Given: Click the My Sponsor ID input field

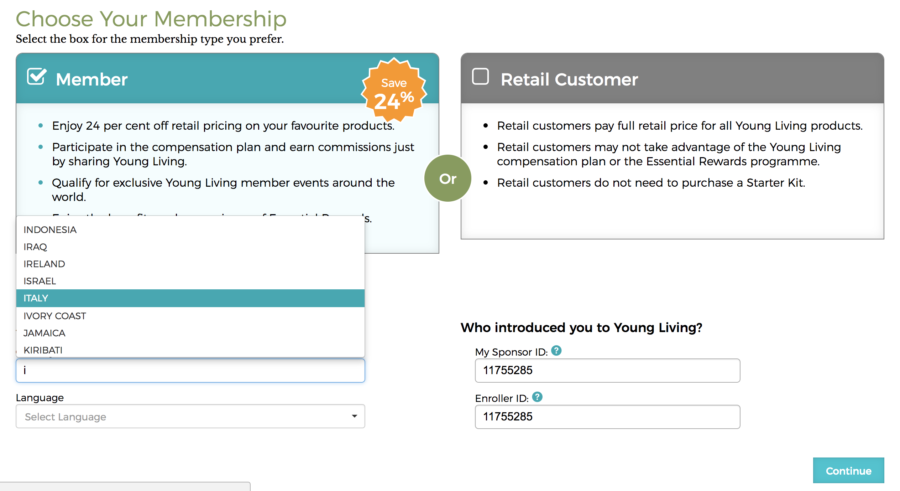Looking at the screenshot, I should (x=607, y=370).
